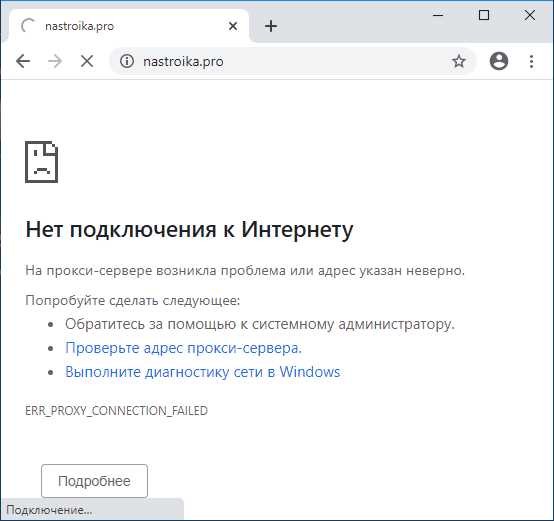Open link Выполните диагностику сети в Windows
Image resolution: width=554 pixels, height=521 pixels.
pyautogui.click(x=202, y=372)
